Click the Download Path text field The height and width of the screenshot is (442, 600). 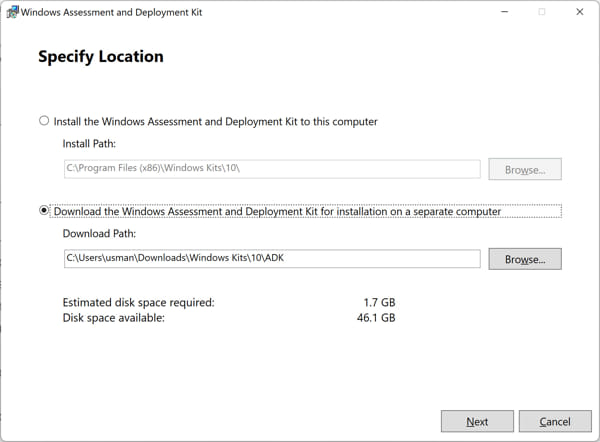(272, 258)
